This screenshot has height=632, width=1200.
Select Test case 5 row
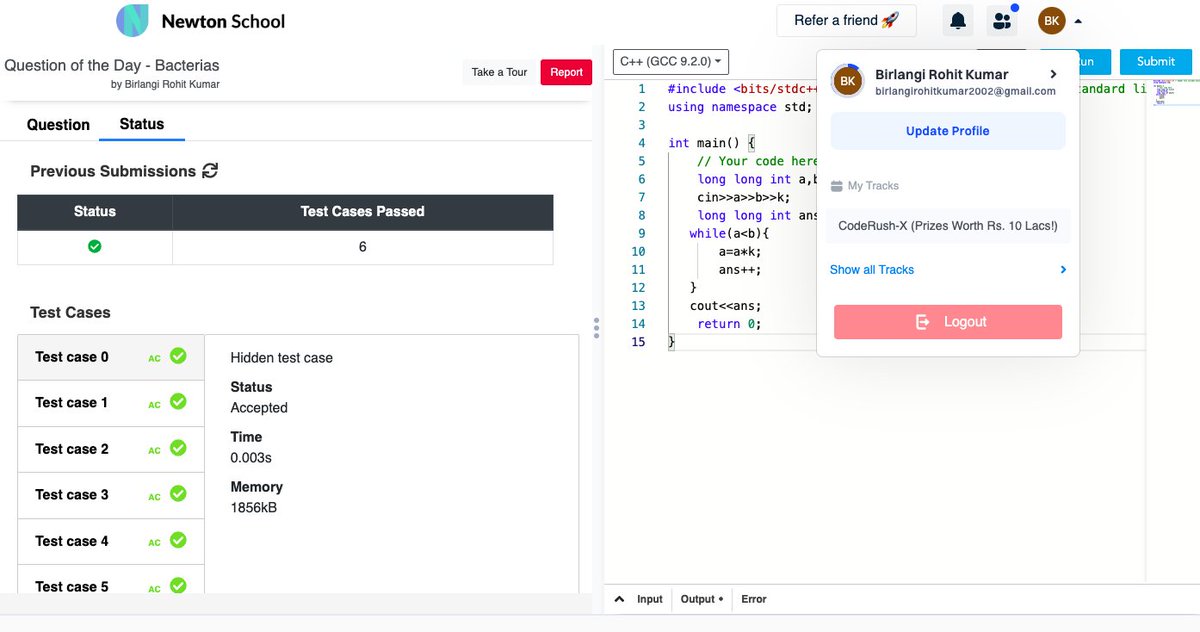coord(111,579)
